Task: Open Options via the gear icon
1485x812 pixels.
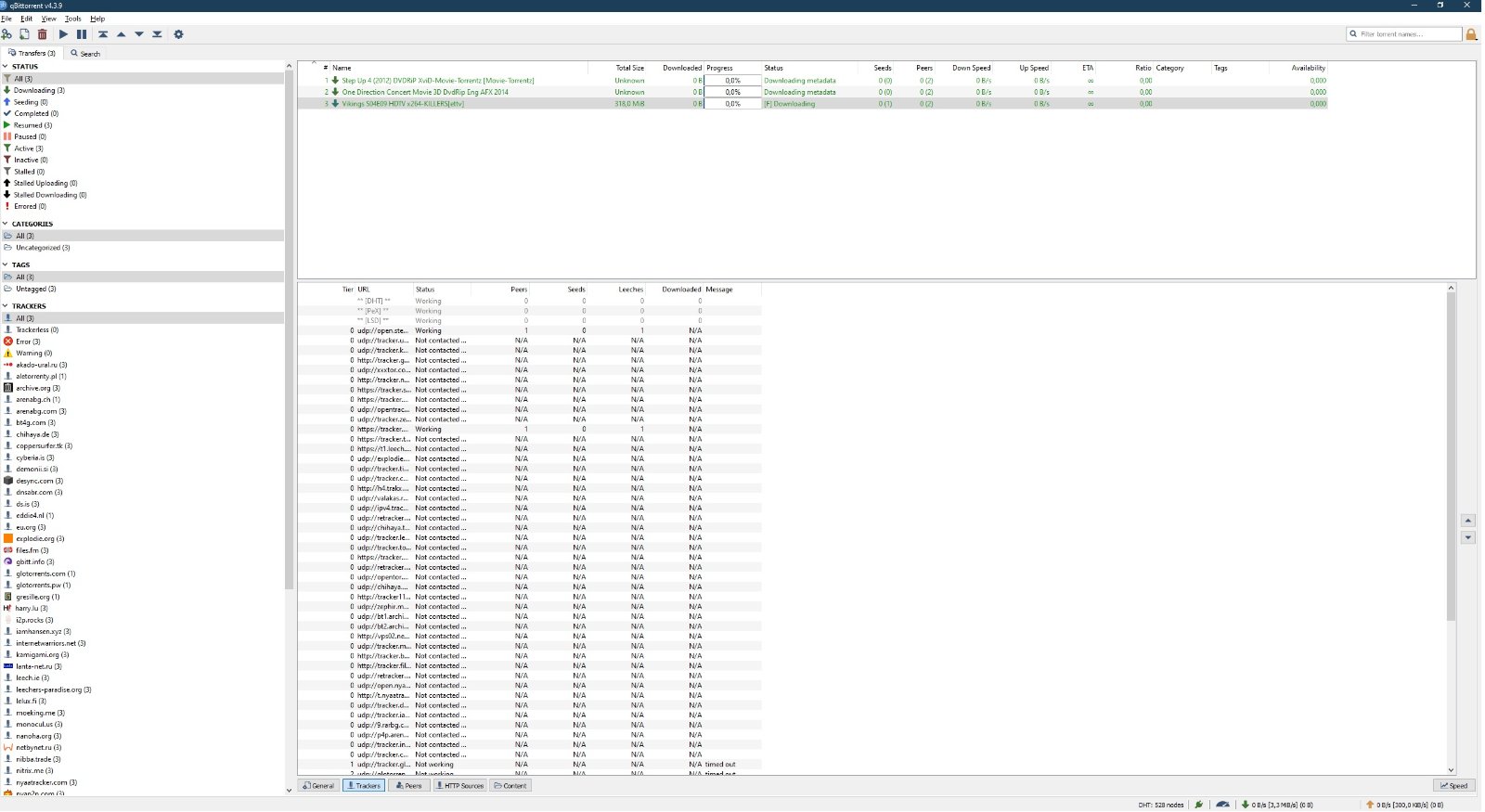Action: [178, 34]
